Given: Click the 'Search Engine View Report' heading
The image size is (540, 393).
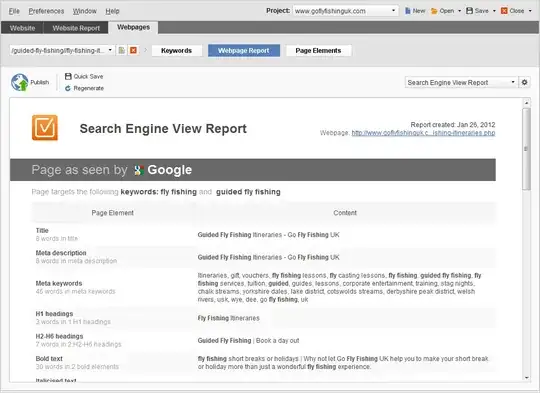Looking at the screenshot, I should [x=163, y=128].
